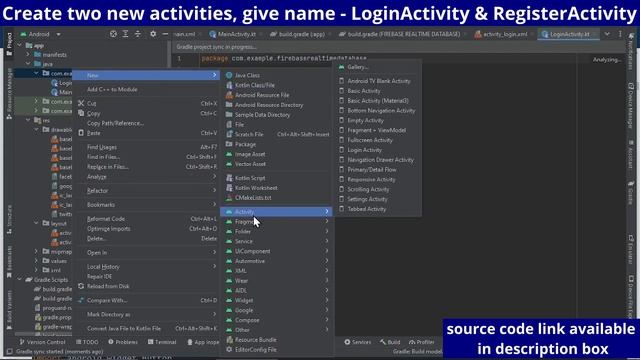The image size is (640, 360).
Task: Open the Build tool window
Action: [x=390, y=342]
